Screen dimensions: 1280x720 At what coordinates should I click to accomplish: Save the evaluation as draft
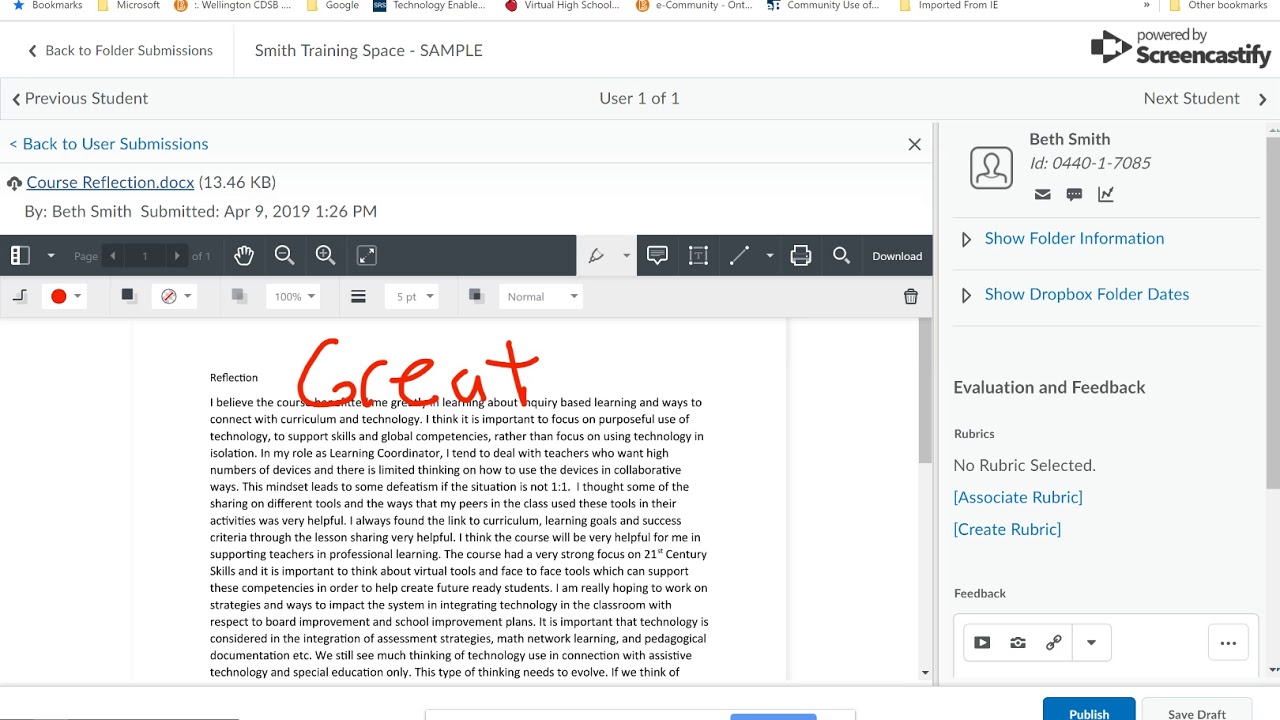1197,710
